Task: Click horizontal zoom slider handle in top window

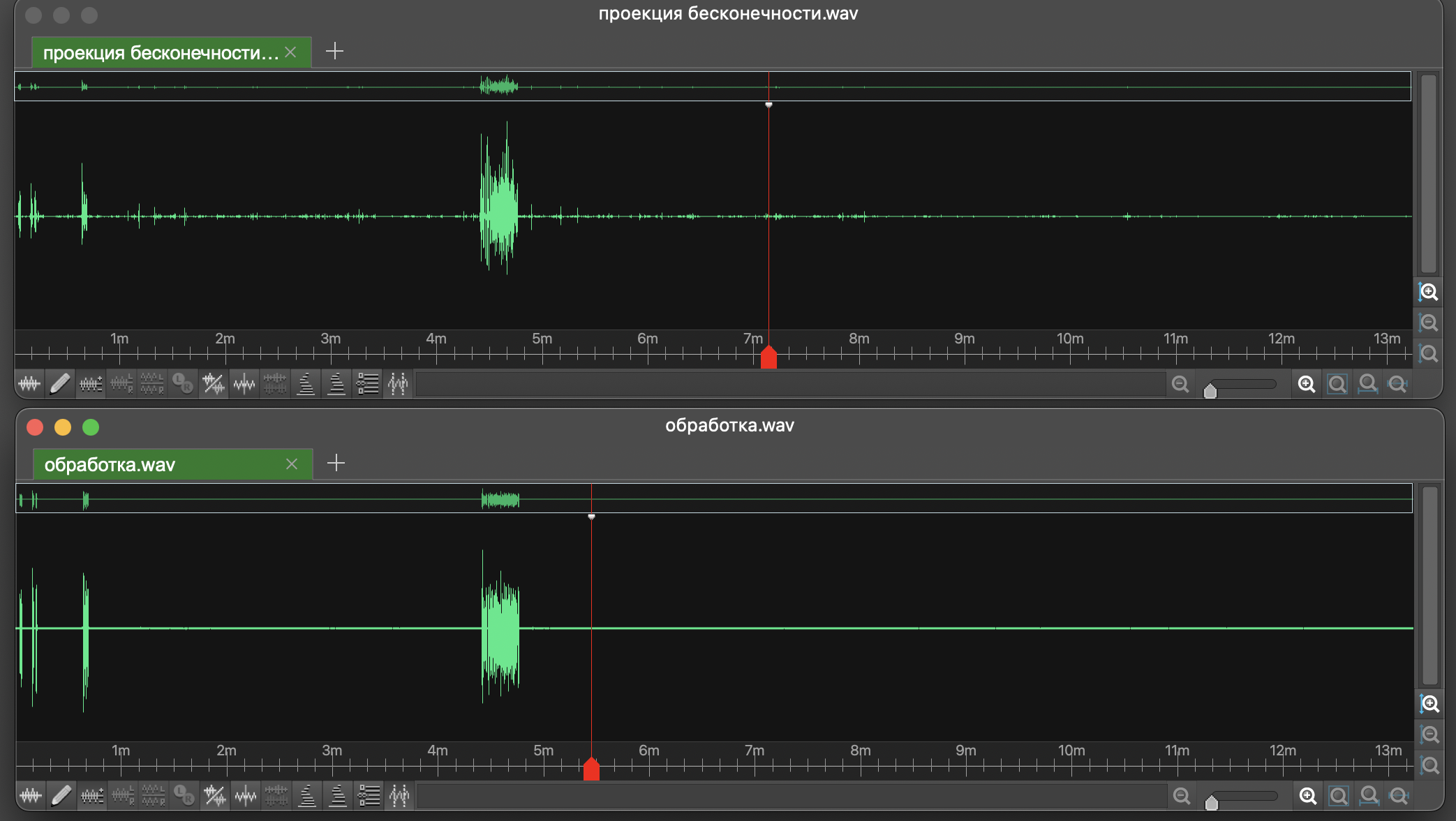Action: (x=1210, y=391)
